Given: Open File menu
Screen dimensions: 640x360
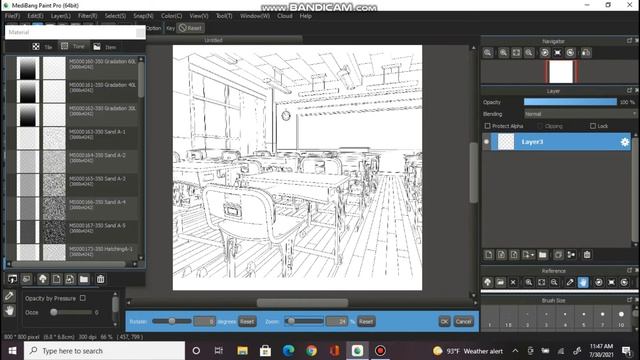Looking at the screenshot, I should point(12,16).
